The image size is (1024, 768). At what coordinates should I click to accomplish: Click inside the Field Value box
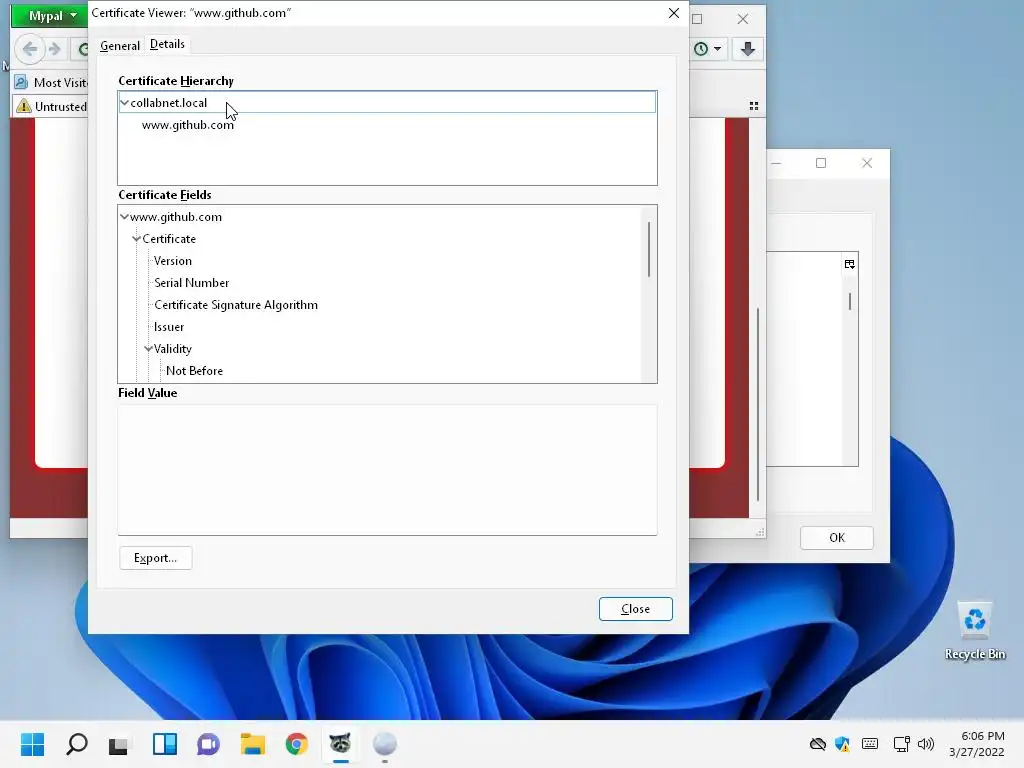[x=387, y=470]
